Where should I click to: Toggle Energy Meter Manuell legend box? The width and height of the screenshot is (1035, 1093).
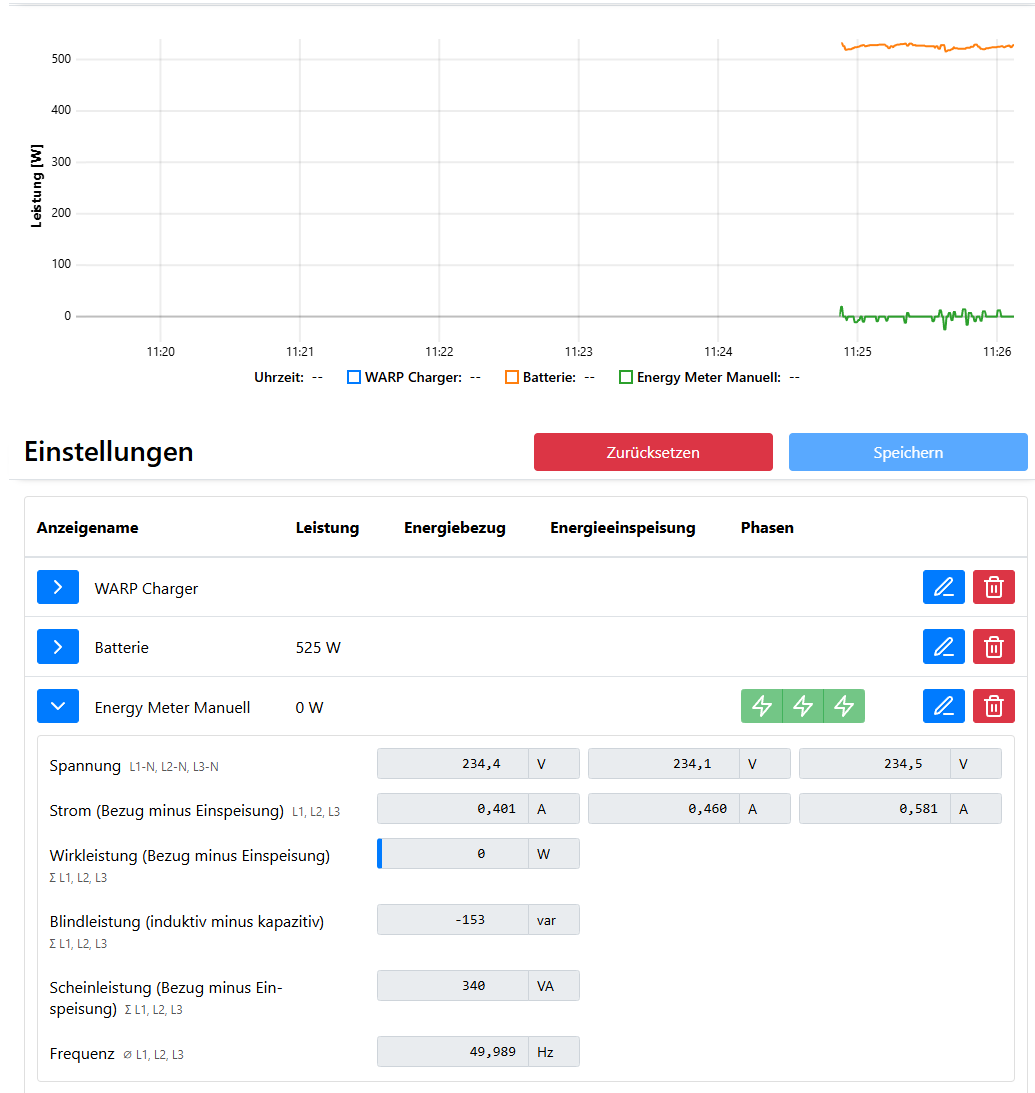tap(626, 378)
